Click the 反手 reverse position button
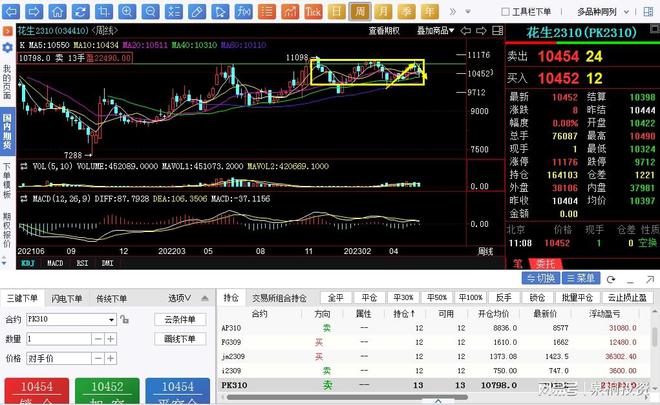660x405 pixels. pyautogui.click(x=503, y=298)
